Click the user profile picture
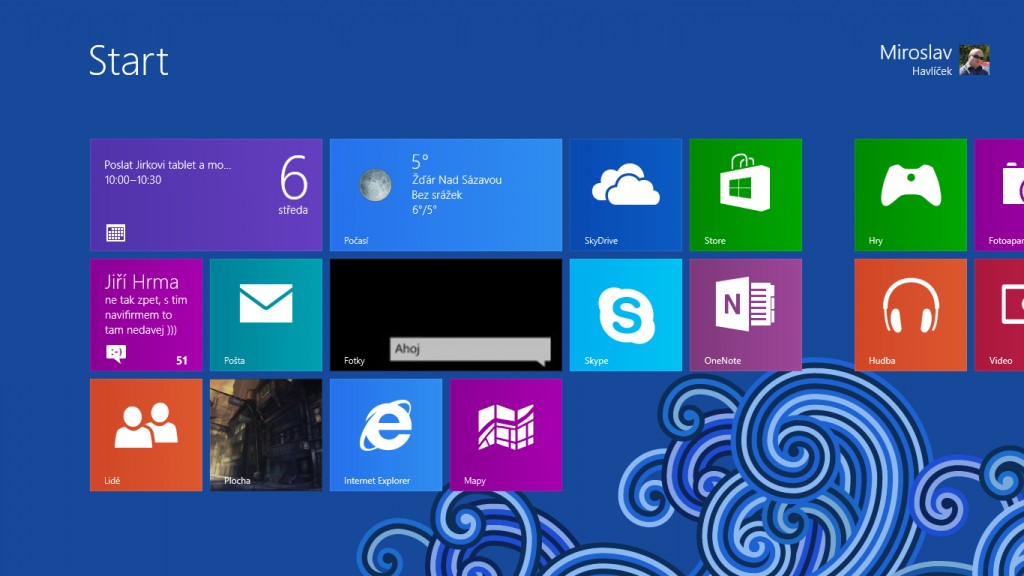 974,60
